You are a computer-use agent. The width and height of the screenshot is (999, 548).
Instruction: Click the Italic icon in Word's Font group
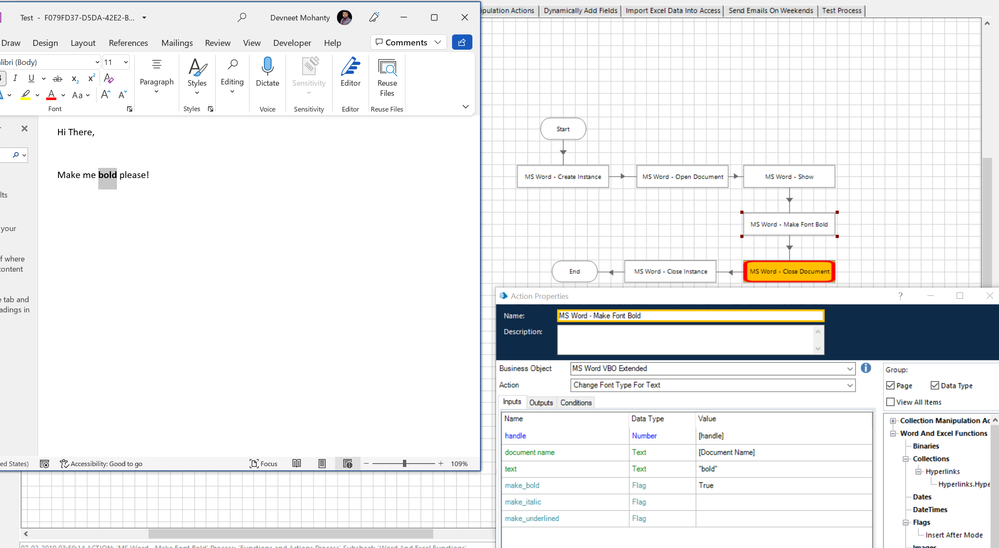15,78
